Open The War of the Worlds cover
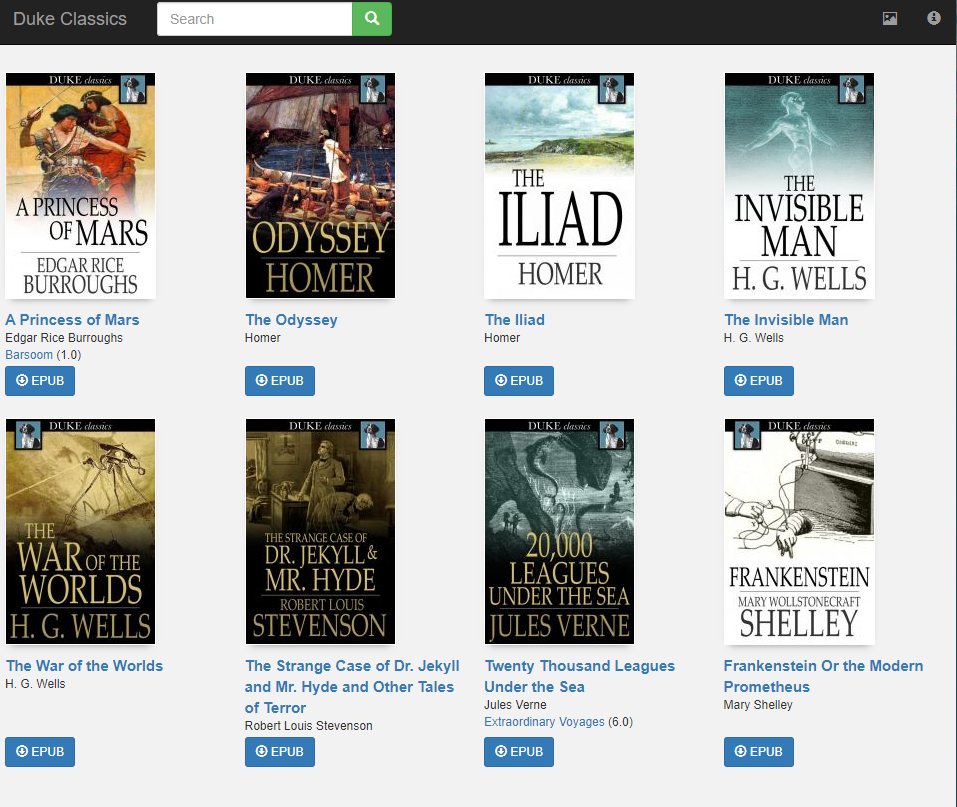Screen dimensions: 957x807 [x=81, y=532]
